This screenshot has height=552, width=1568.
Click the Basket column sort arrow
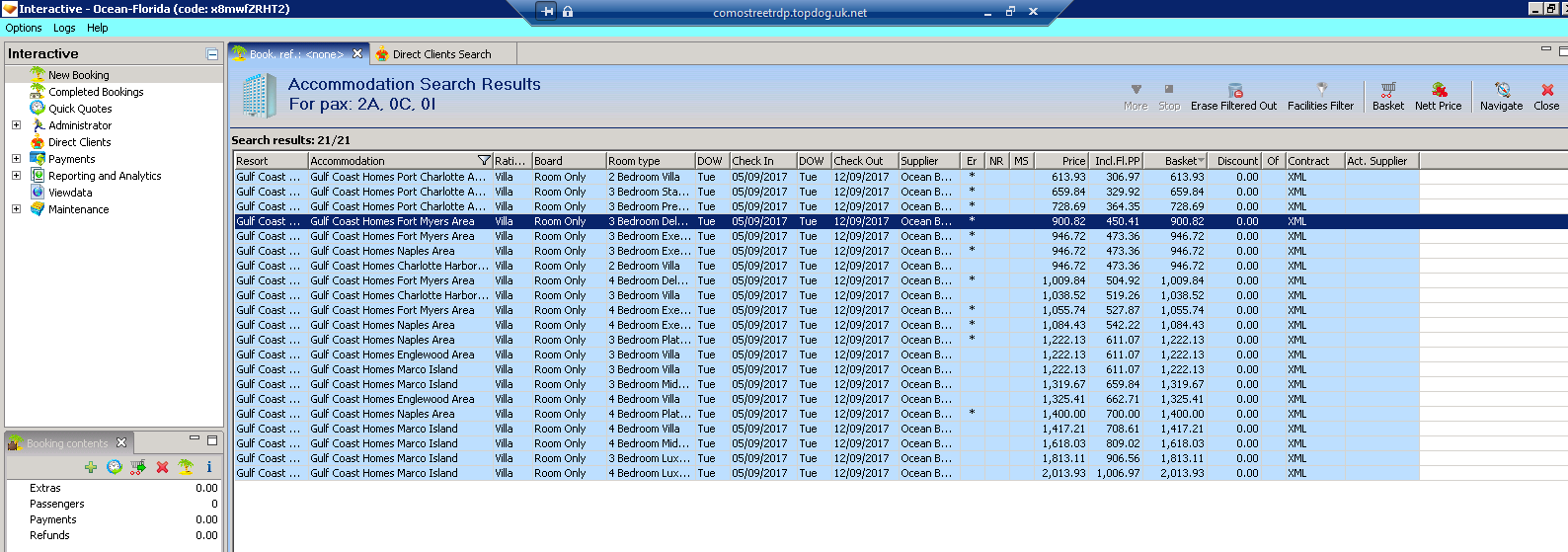pyautogui.click(x=1201, y=161)
